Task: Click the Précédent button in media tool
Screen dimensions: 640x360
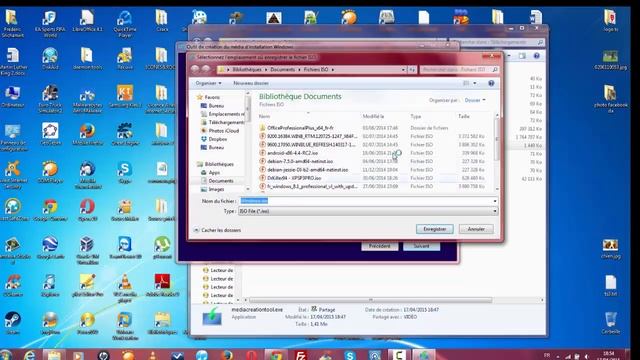Action: (379, 246)
